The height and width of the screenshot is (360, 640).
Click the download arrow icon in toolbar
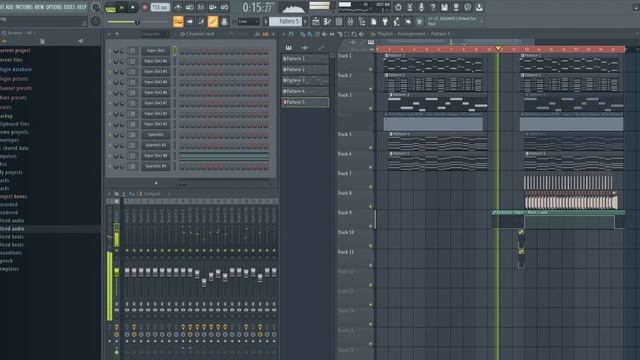pyautogui.click(x=479, y=7)
